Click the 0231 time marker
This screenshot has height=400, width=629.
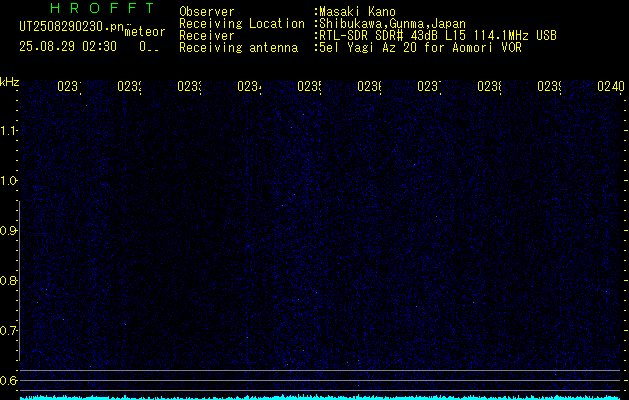[x=69, y=86]
